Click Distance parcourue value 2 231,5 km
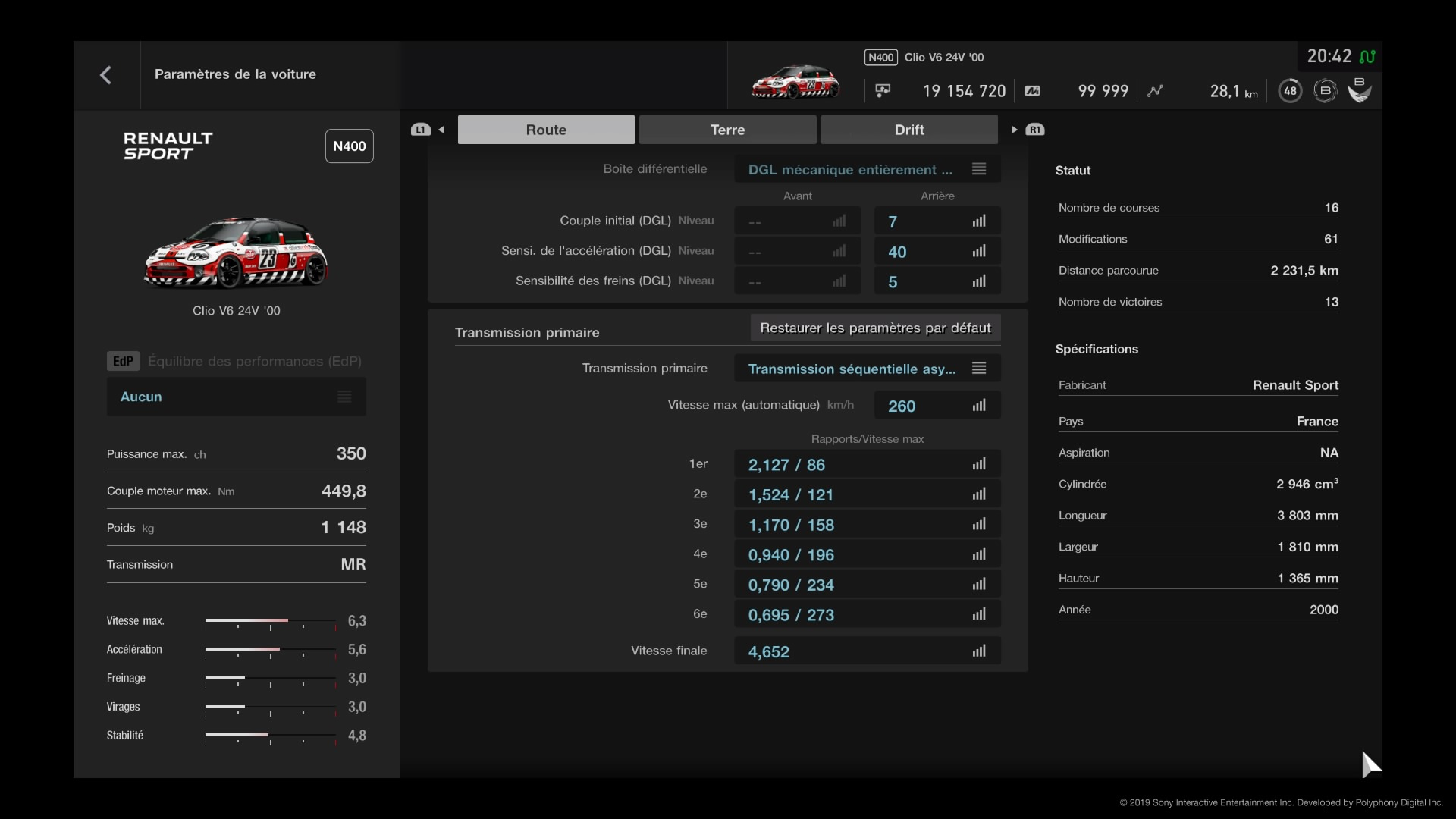 1304,271
